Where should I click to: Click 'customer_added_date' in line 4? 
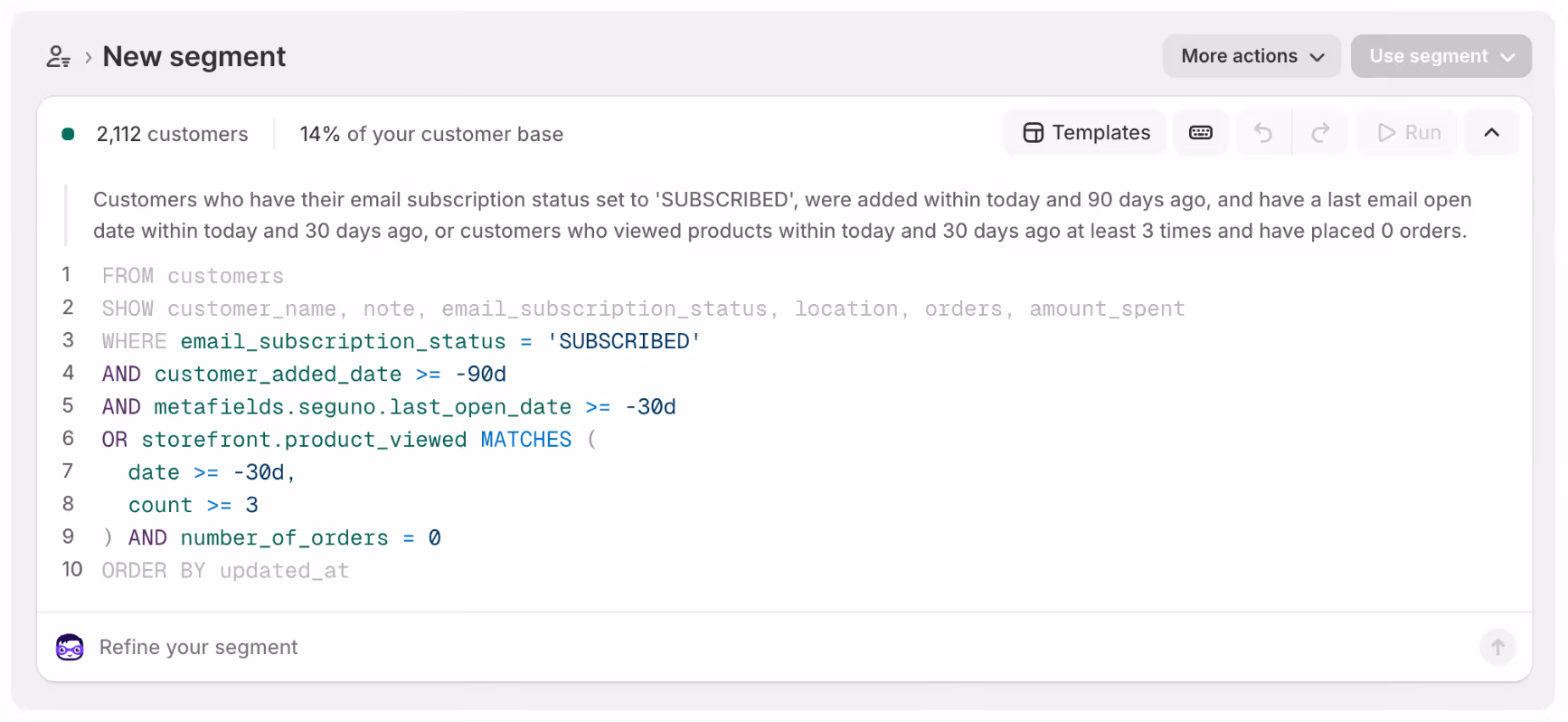278,374
